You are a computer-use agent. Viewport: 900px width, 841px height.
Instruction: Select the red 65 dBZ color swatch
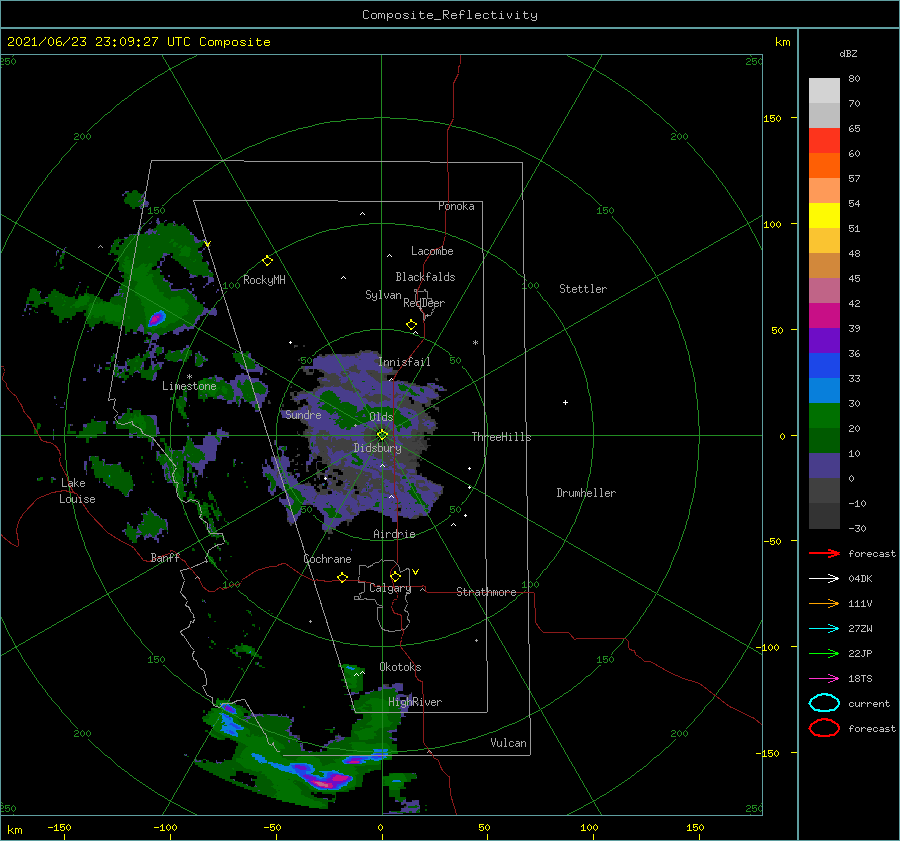click(824, 141)
